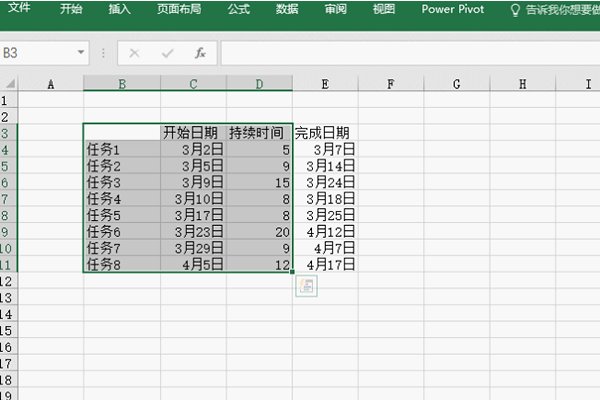Select the 任务2 cell
This screenshot has height=400, width=600.
click(x=122, y=166)
